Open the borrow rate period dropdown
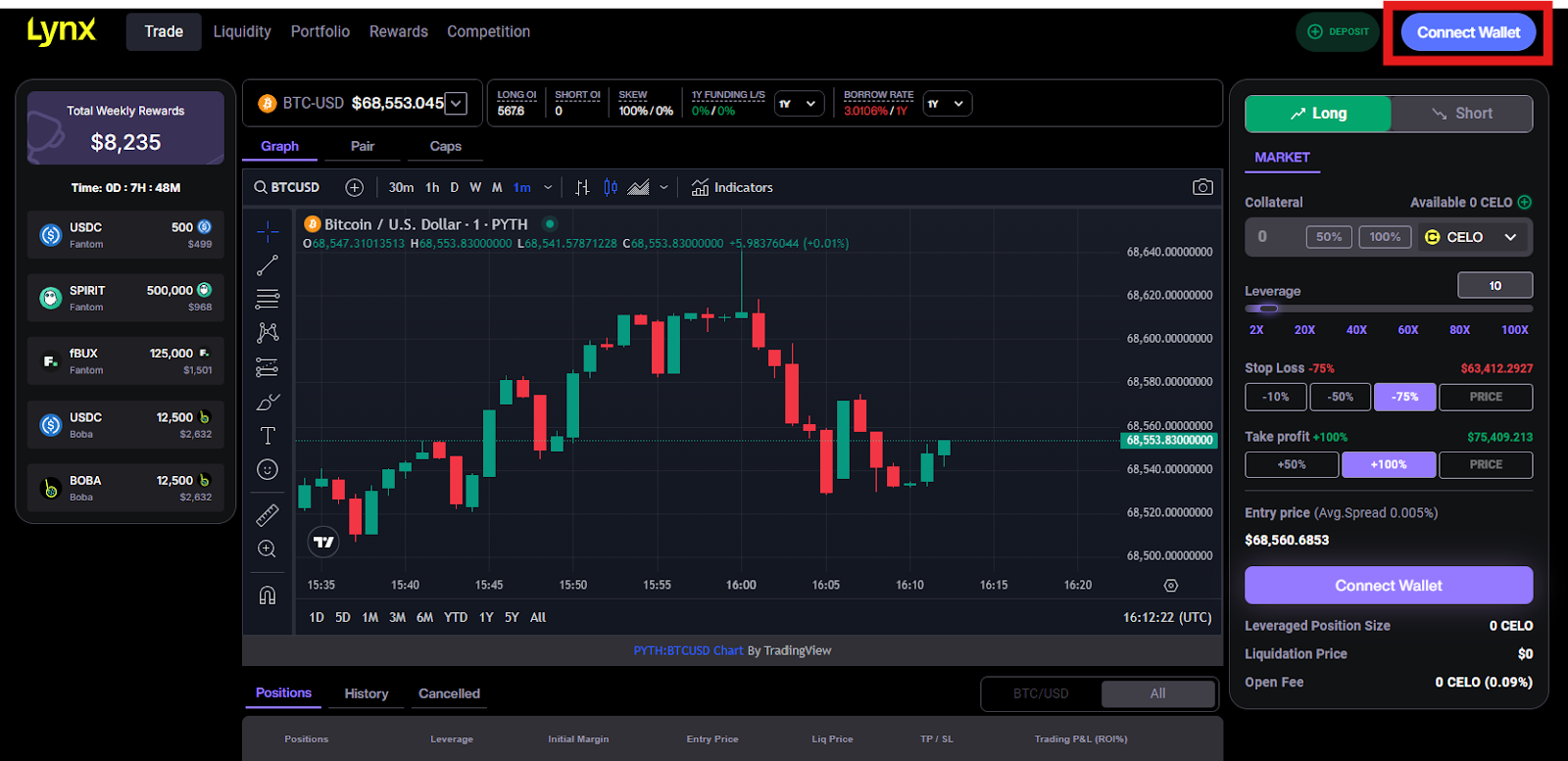 [x=947, y=104]
